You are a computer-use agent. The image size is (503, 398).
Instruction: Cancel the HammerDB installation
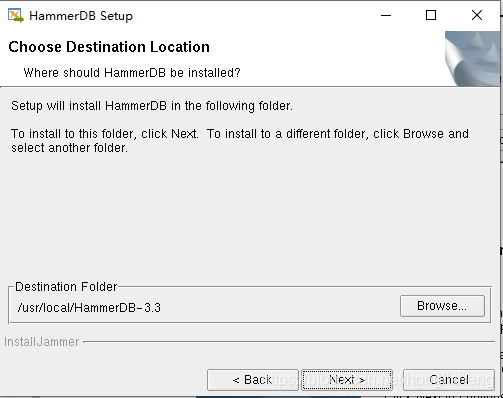[x=449, y=380]
